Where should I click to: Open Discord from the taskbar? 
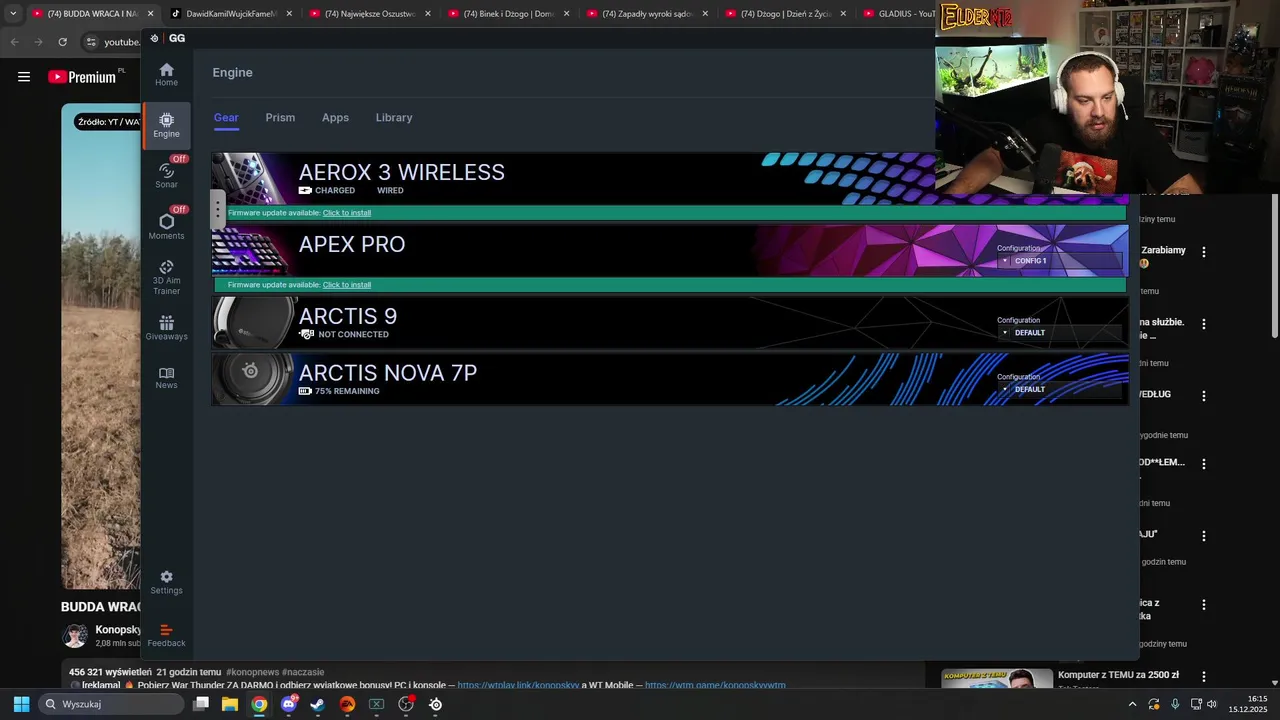(x=289, y=704)
